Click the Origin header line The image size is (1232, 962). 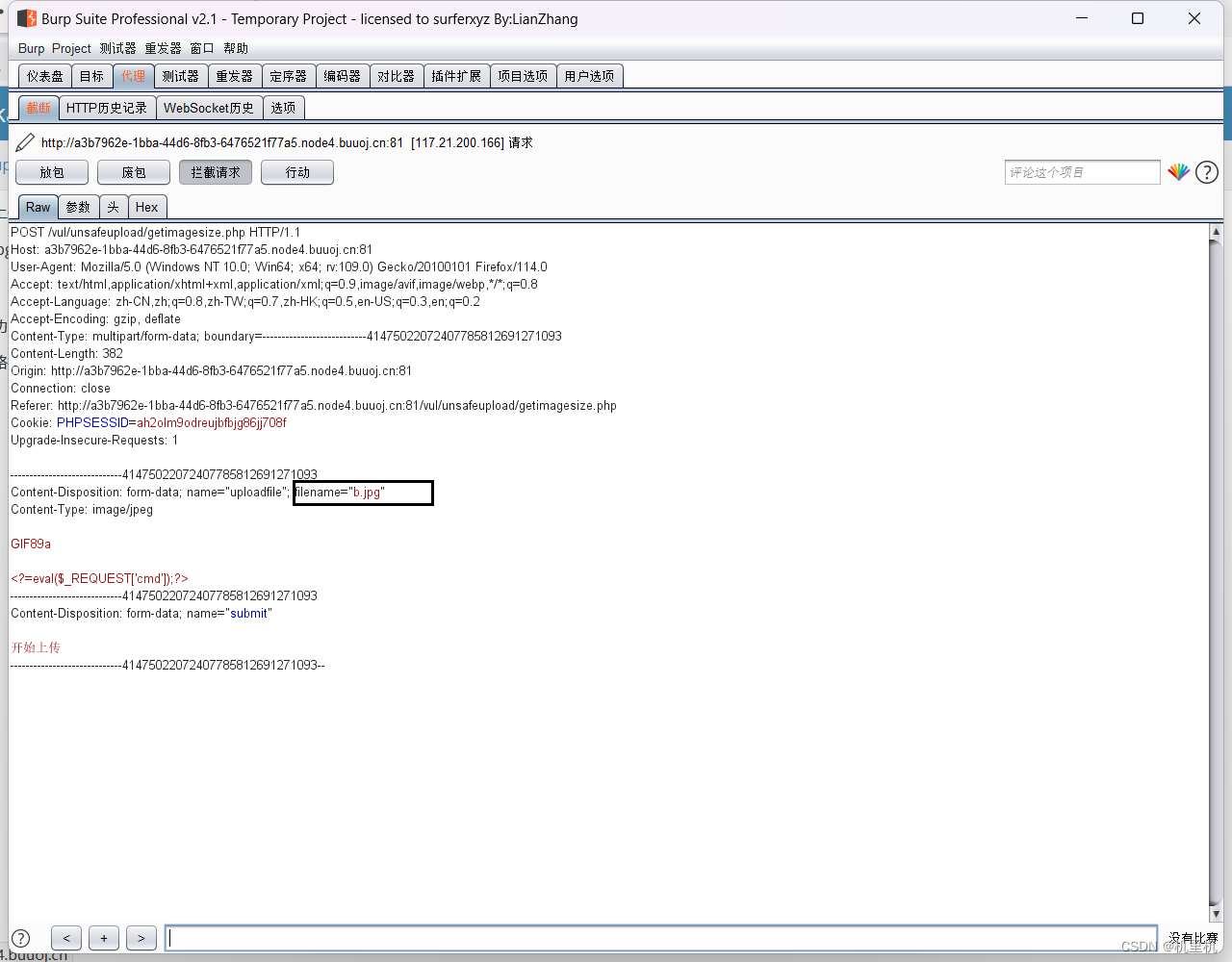click(x=212, y=371)
